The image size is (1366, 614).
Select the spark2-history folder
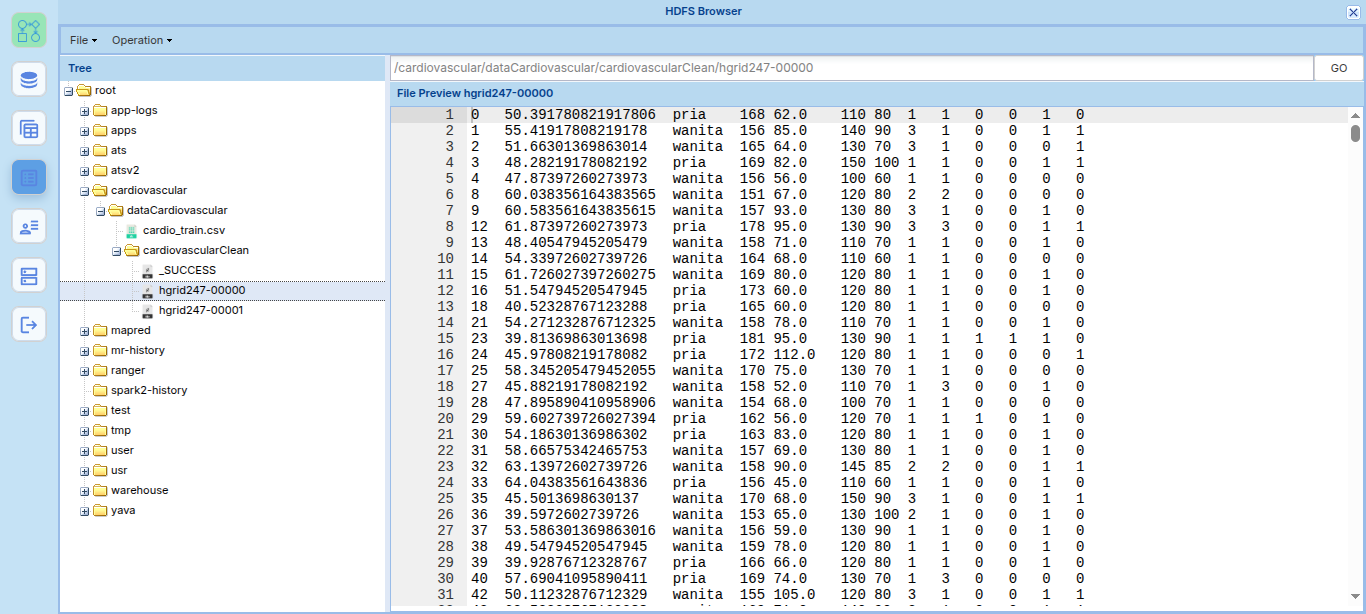(149, 390)
